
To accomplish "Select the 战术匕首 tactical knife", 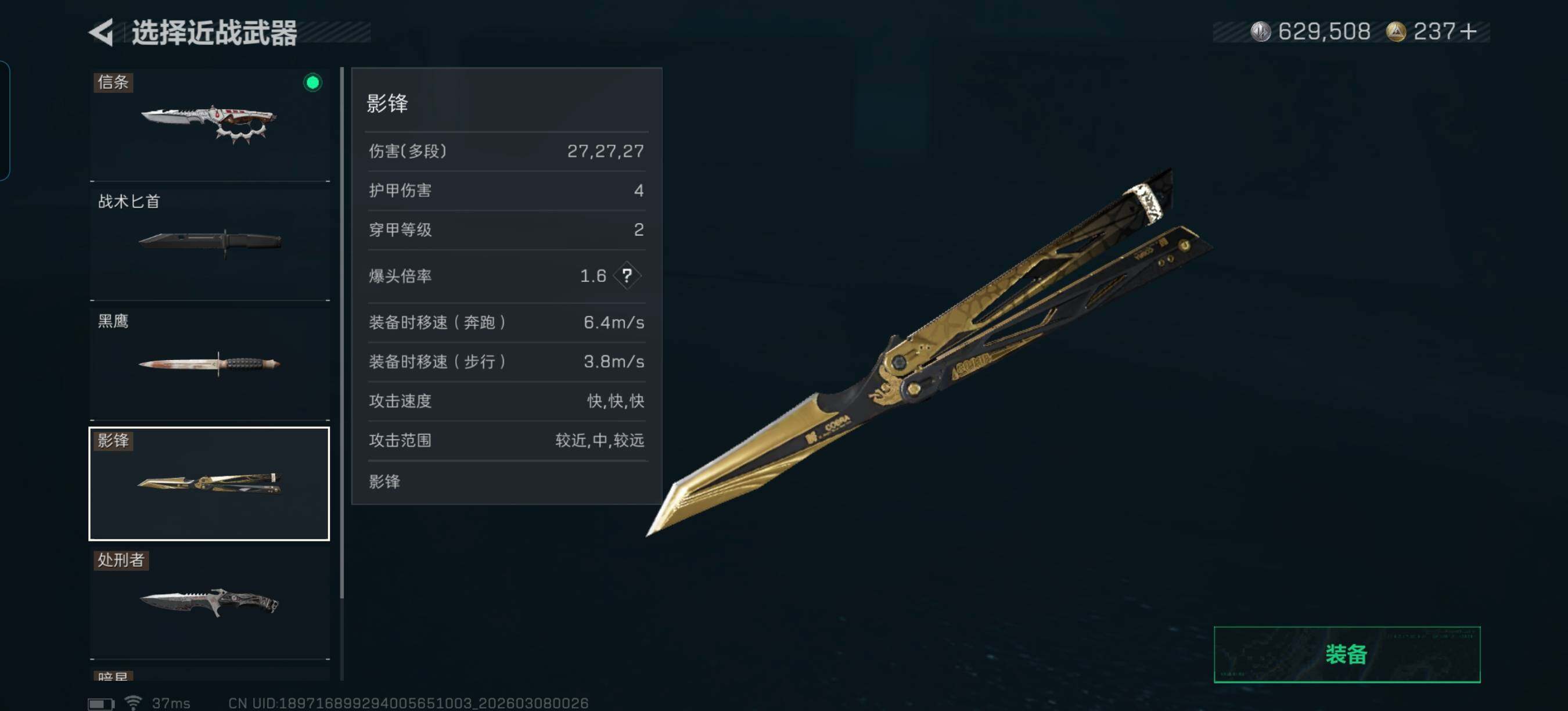I will (x=210, y=243).
